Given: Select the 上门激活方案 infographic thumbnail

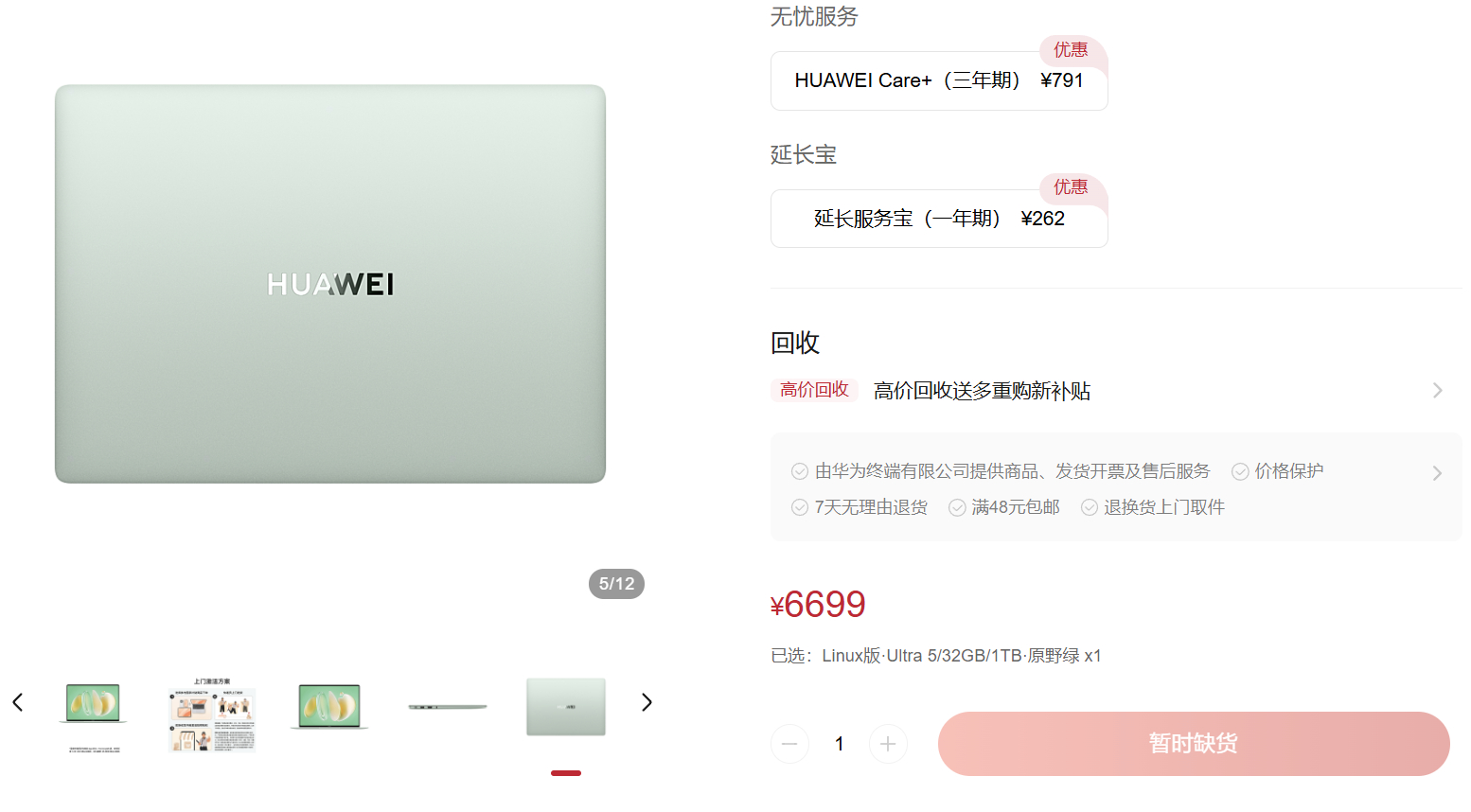Looking at the screenshot, I should tap(212, 715).
